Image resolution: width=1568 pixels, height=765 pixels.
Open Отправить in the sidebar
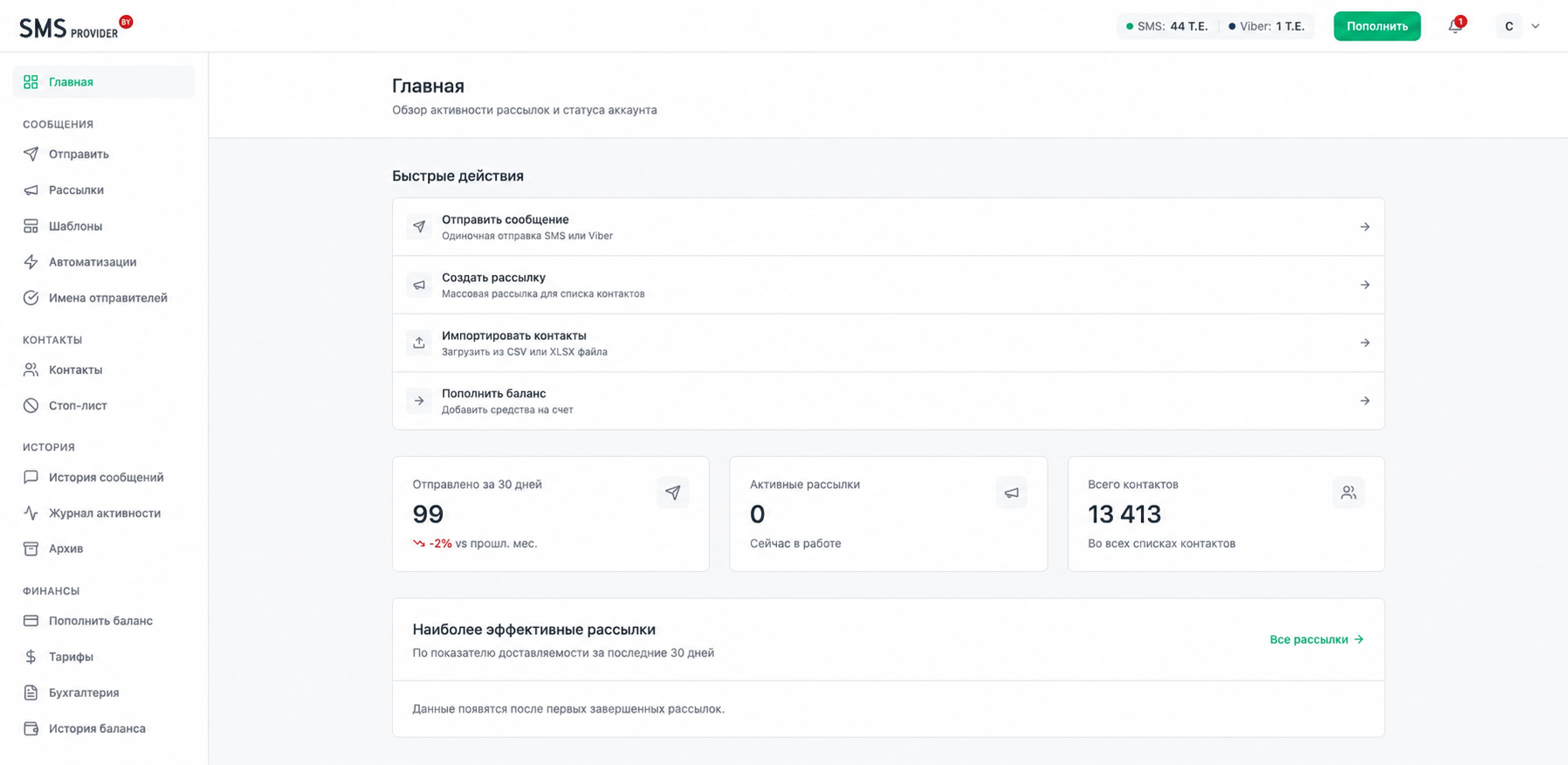pyautogui.click(x=104, y=154)
